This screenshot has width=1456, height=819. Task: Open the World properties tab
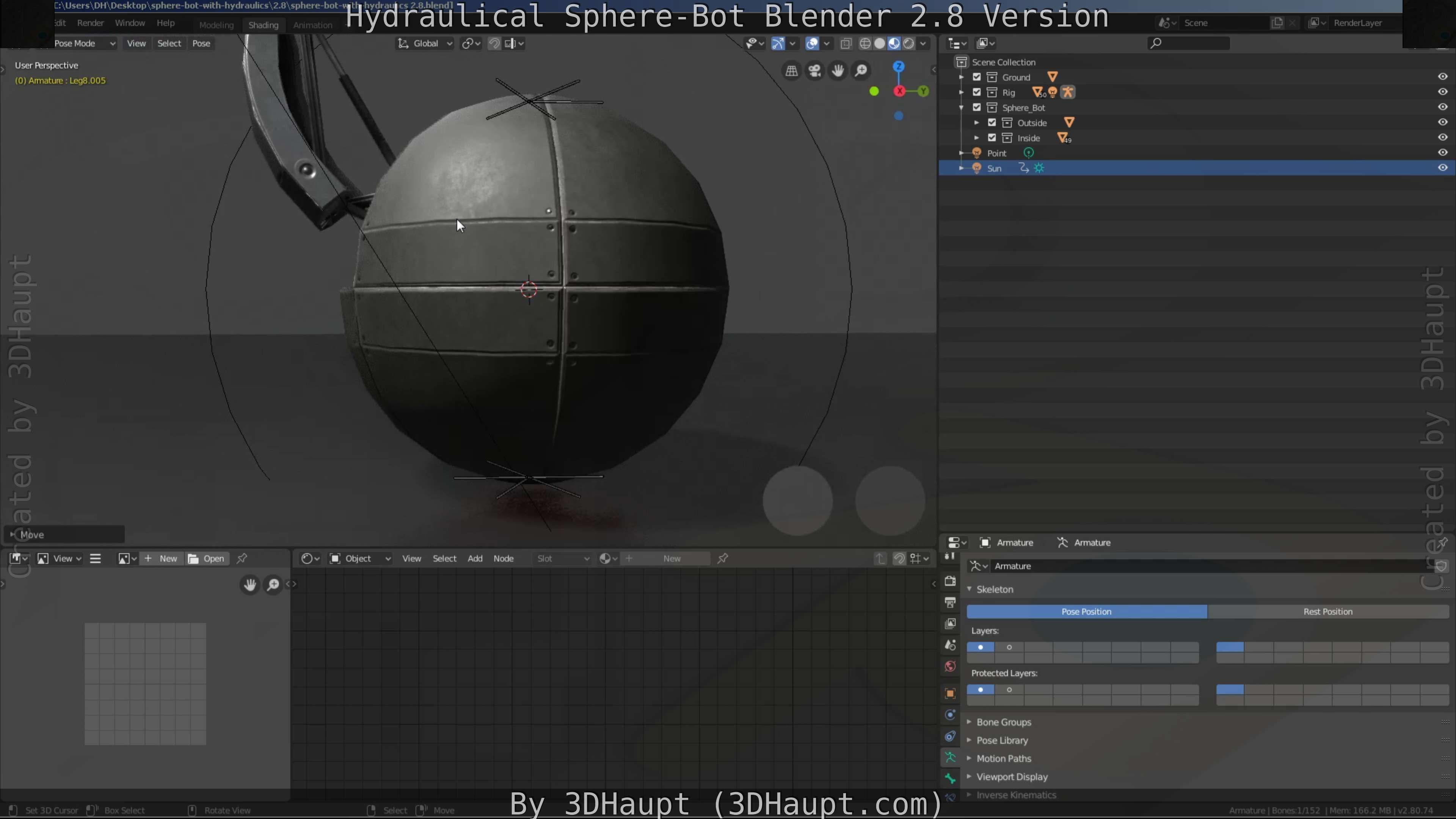(950, 667)
